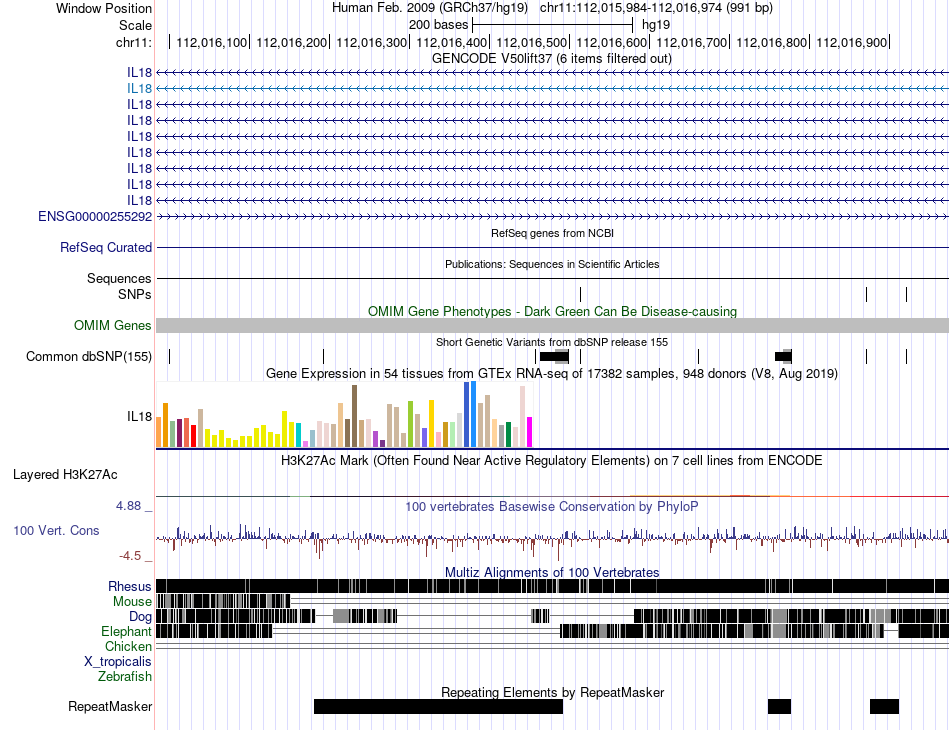This screenshot has width=950, height=730.
Task: Click the 112,016,500 ruler coordinate
Action: pos(531,42)
